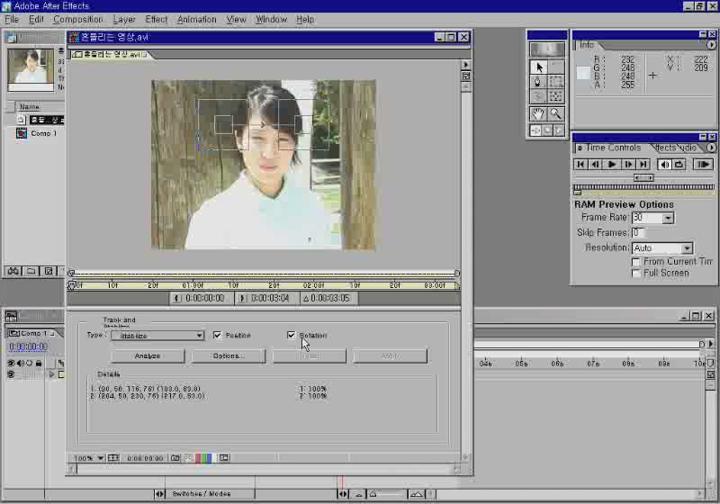This screenshot has width=720, height=504.
Task: Open Info panel flyout menu arrow
Action: [x=711, y=45]
